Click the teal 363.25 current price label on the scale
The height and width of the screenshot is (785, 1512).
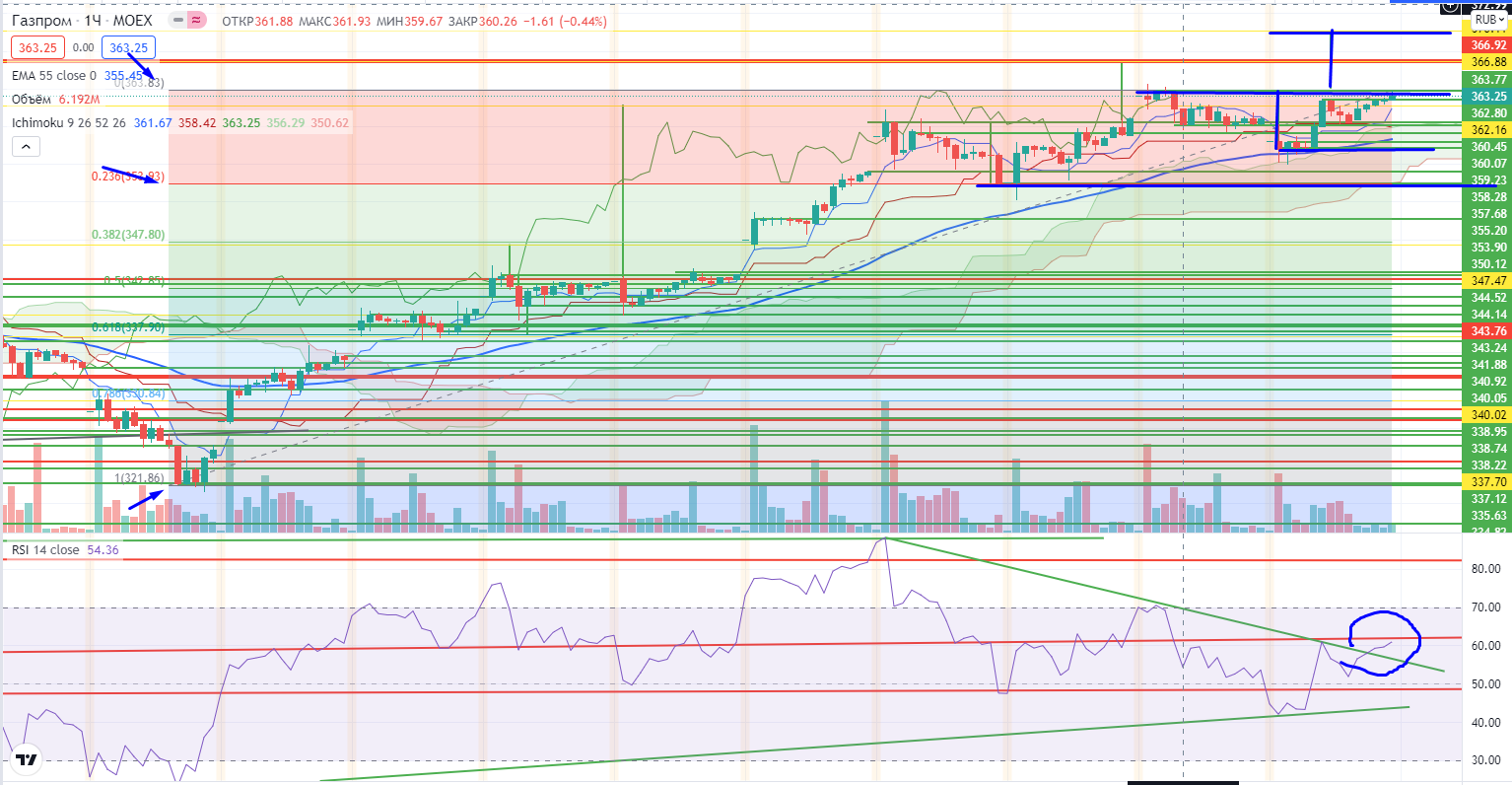(1488, 97)
